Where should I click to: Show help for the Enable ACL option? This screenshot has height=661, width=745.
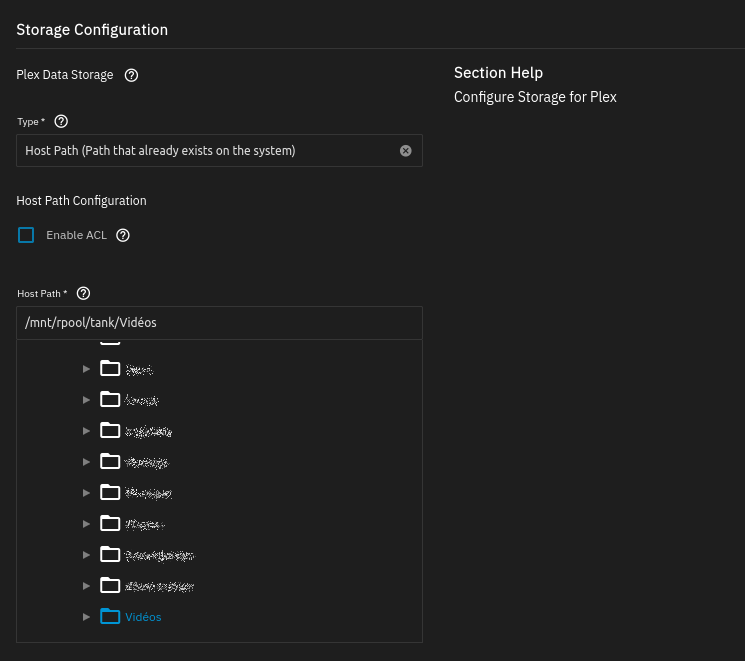click(123, 236)
